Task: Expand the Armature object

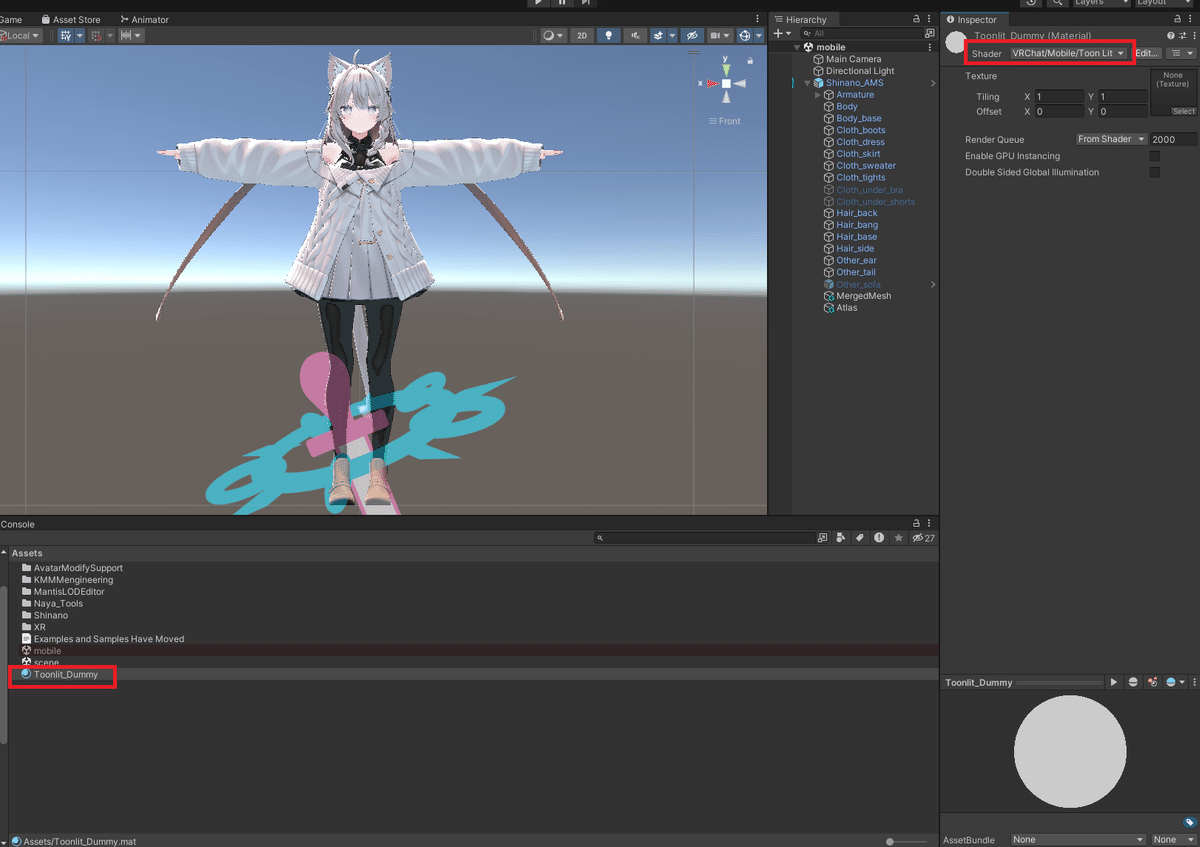Action: click(x=818, y=95)
